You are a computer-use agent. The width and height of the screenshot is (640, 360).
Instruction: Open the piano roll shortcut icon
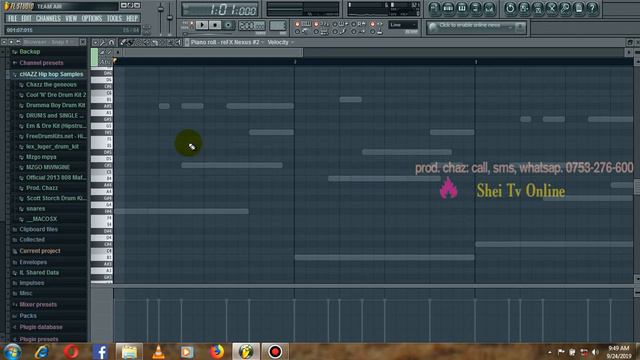(462, 8)
